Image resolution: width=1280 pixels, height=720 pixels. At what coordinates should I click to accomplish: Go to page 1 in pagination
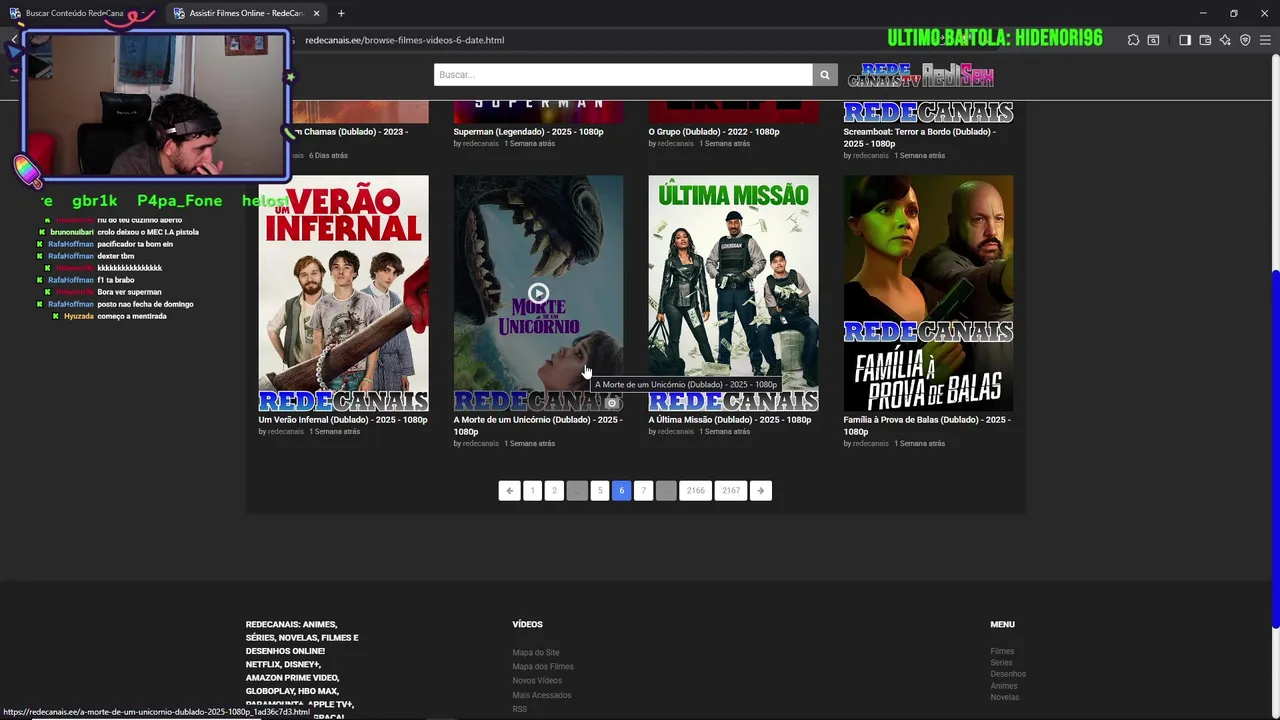(532, 490)
